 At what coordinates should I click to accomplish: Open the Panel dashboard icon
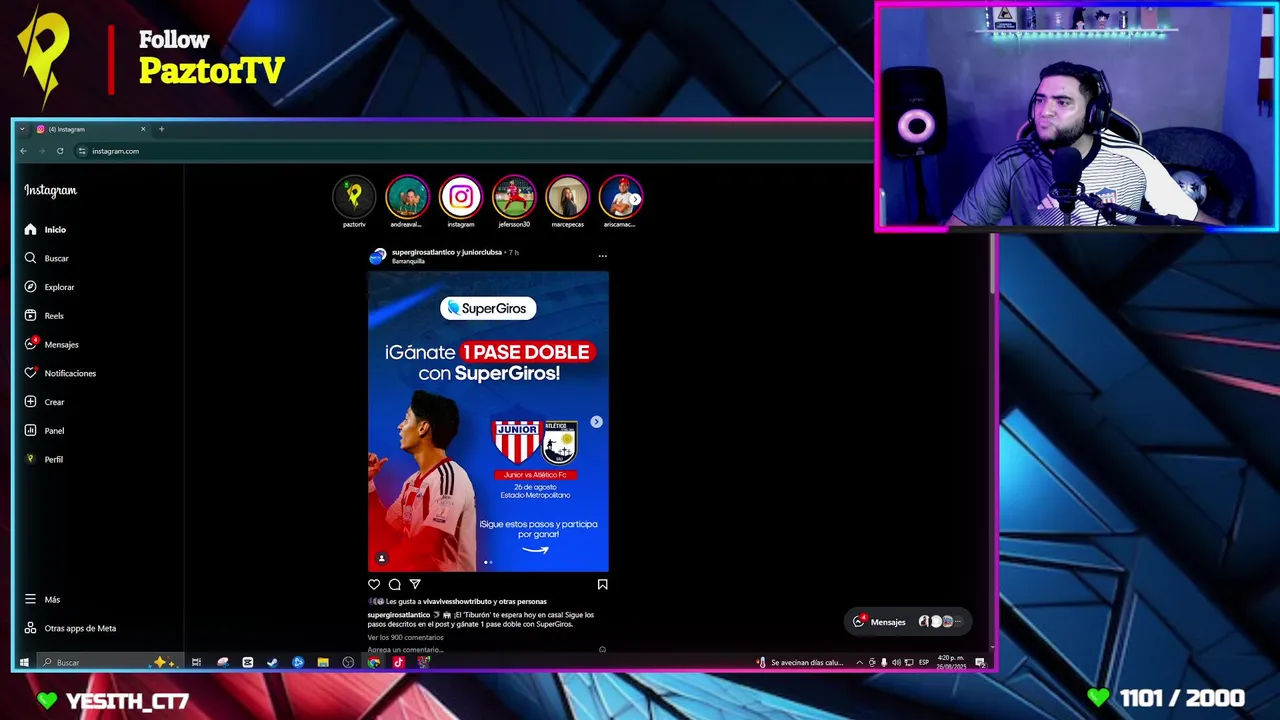pyautogui.click(x=30, y=431)
